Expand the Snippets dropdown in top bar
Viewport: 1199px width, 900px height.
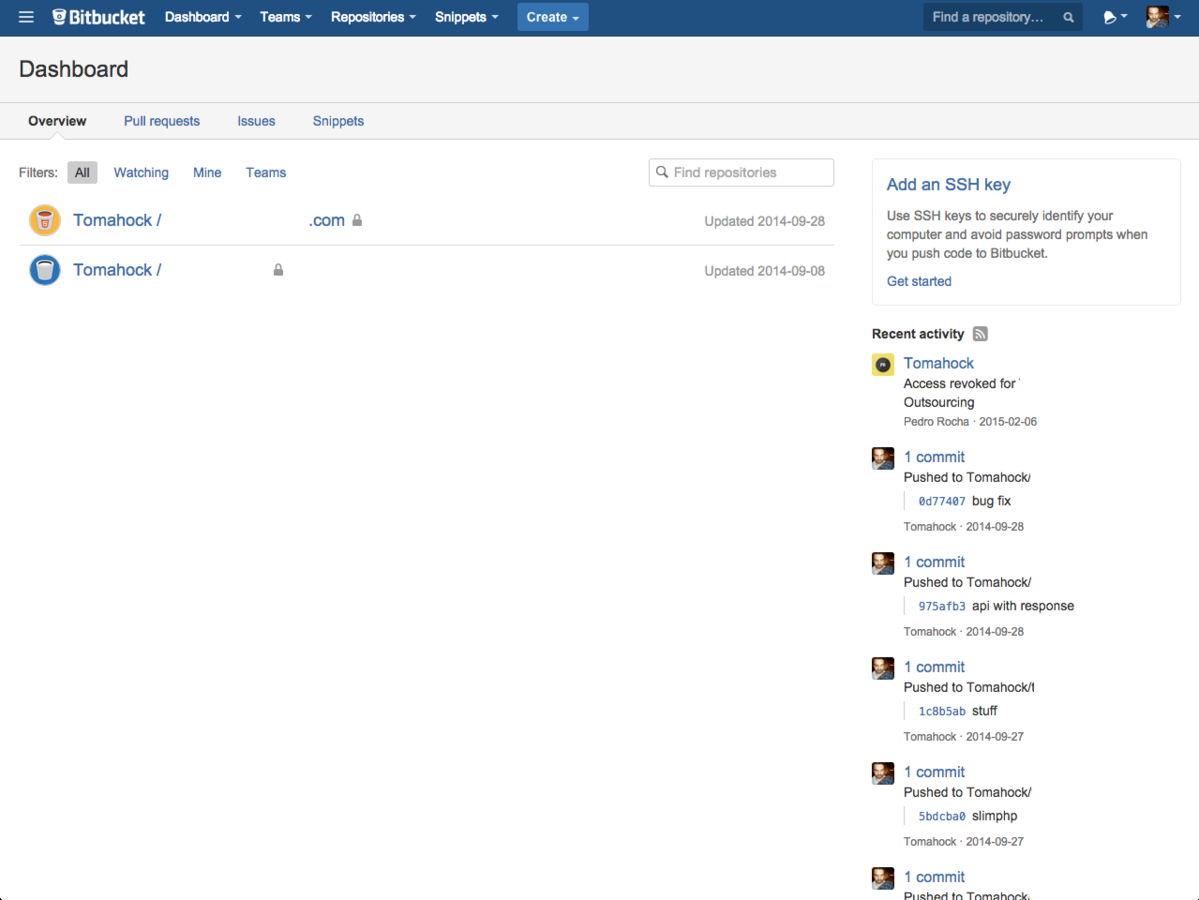click(466, 17)
